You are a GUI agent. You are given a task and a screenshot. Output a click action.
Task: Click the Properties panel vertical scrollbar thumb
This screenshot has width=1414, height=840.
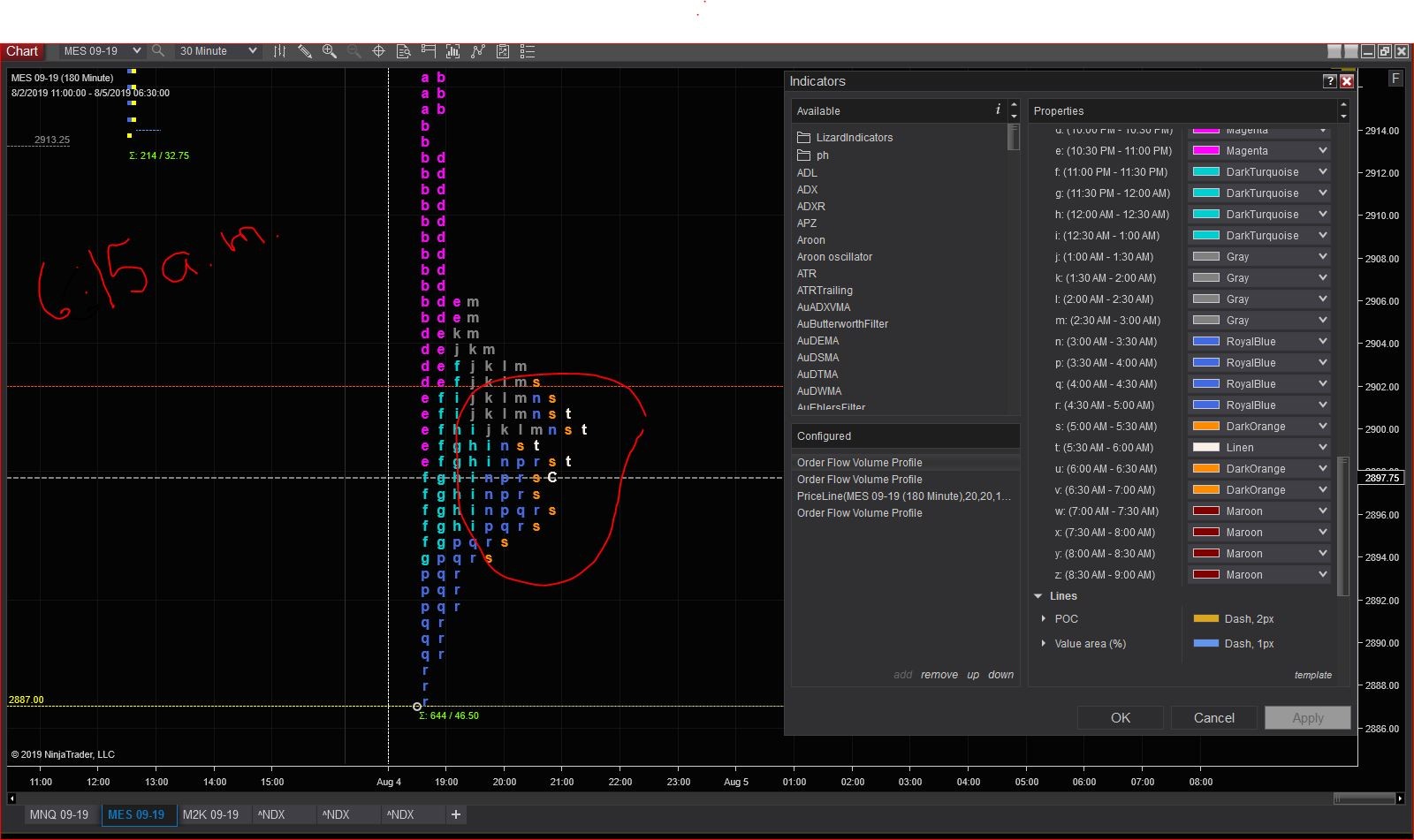(1343, 526)
